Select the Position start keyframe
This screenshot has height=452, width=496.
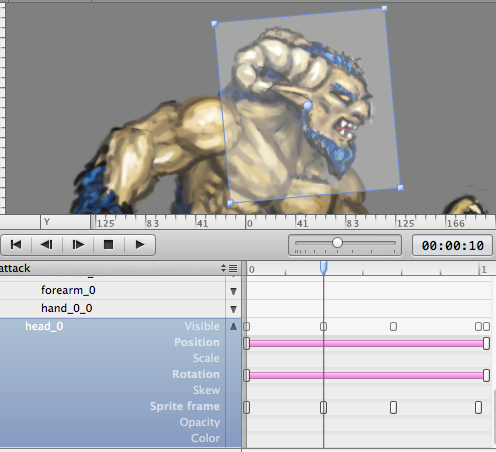(247, 343)
